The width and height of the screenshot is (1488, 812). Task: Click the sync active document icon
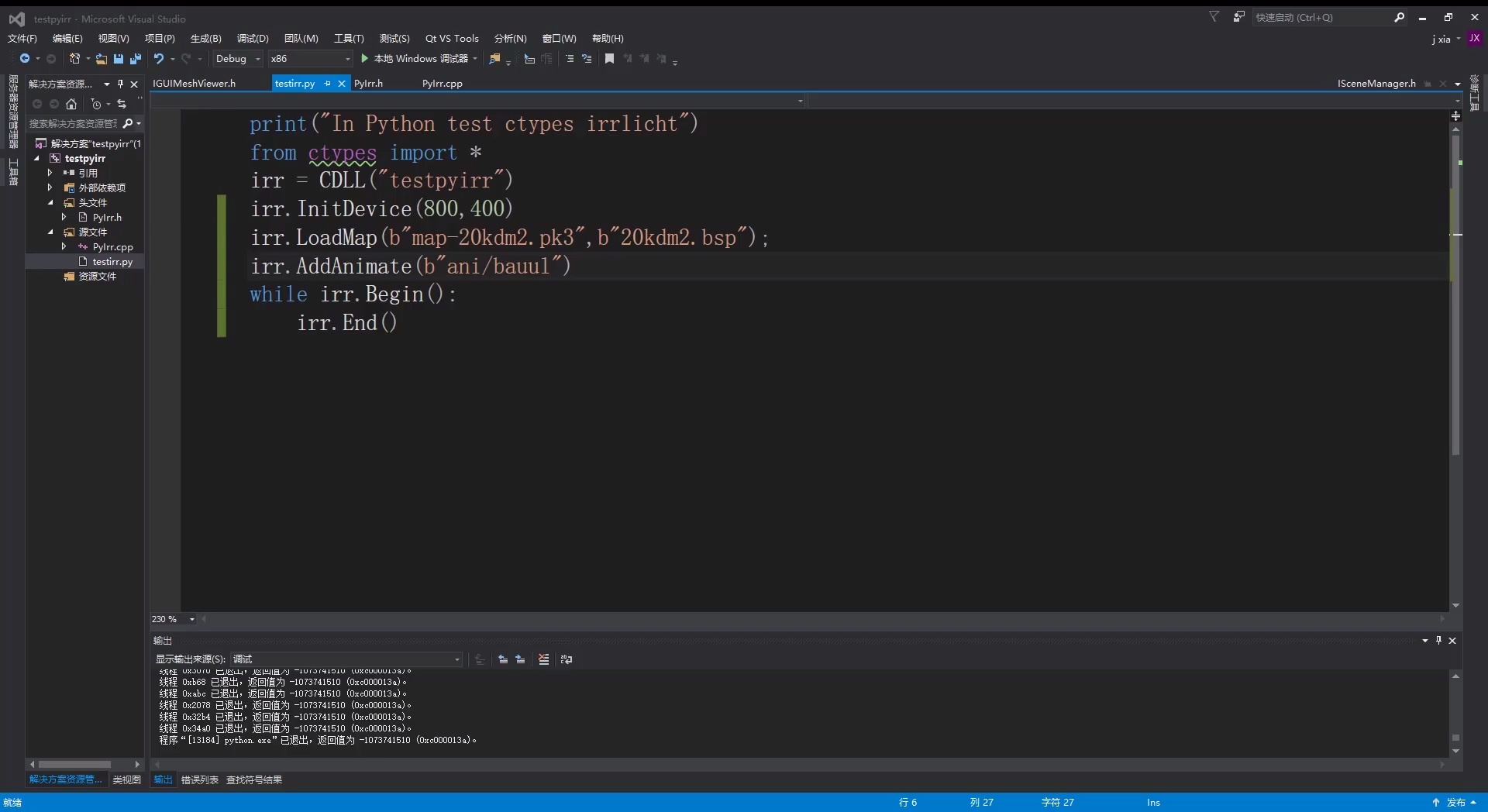121,104
